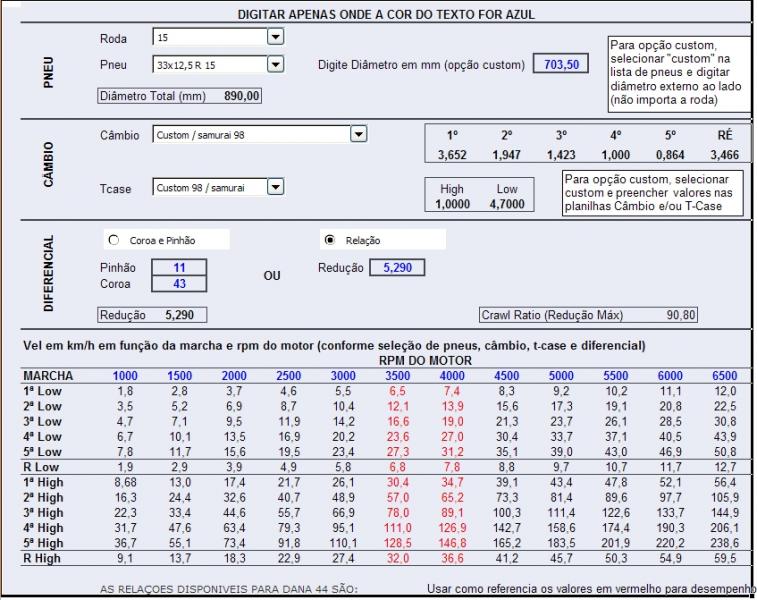Click the 1ª Low row label

point(42,391)
